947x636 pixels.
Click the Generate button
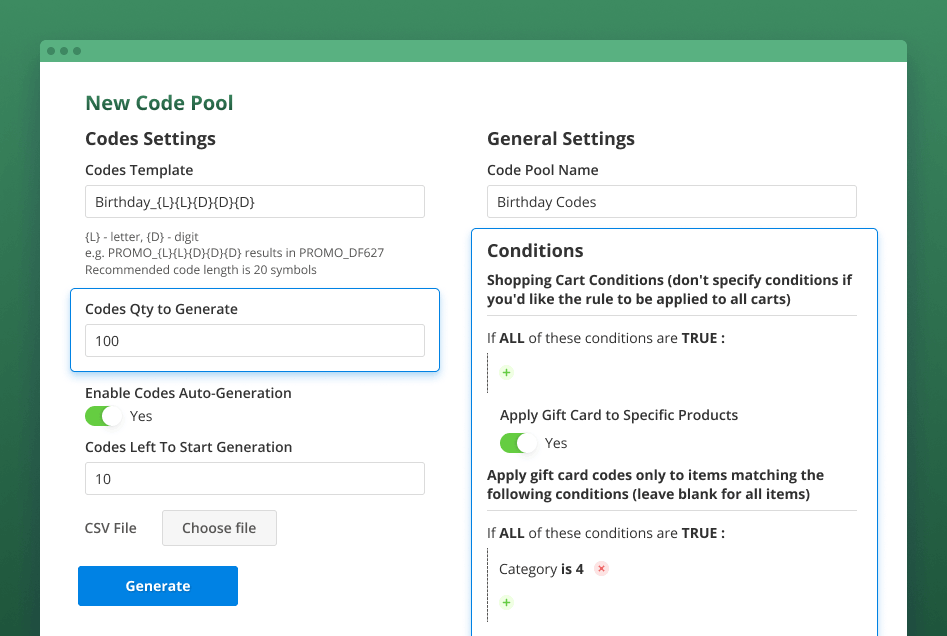157,585
